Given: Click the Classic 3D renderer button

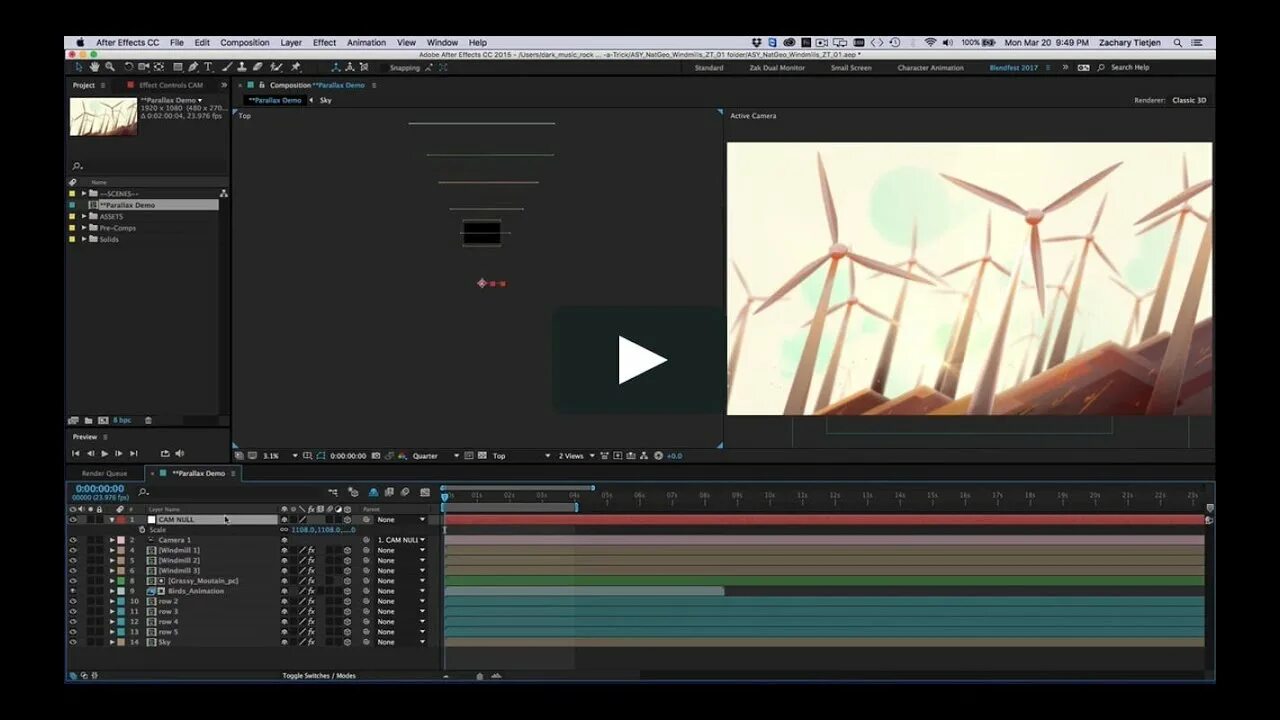Looking at the screenshot, I should [x=1189, y=100].
